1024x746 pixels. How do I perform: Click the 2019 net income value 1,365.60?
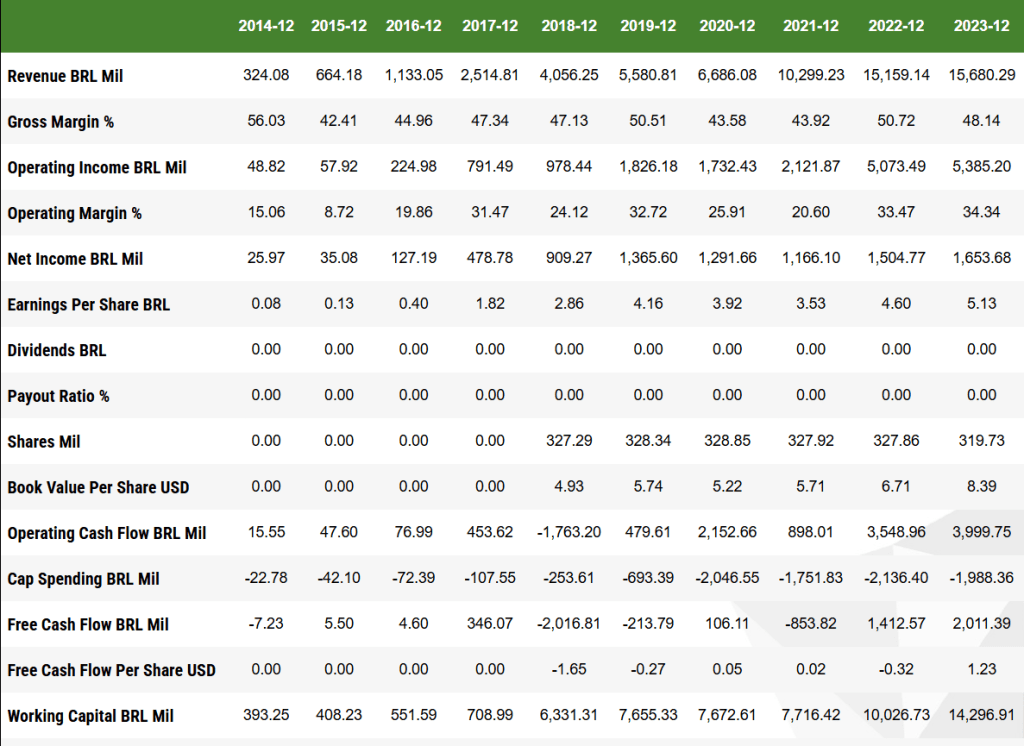pyautogui.click(x=648, y=258)
